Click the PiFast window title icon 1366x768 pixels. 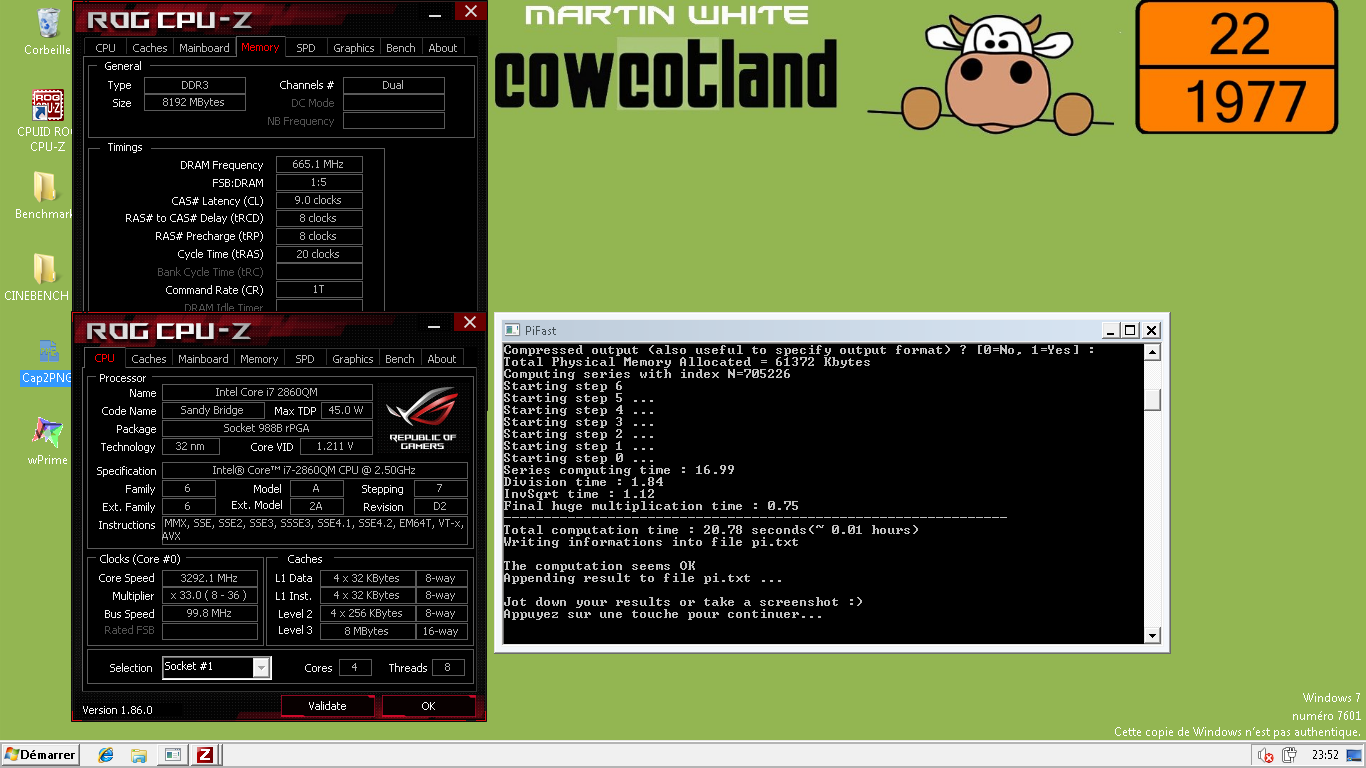pyautogui.click(x=511, y=330)
